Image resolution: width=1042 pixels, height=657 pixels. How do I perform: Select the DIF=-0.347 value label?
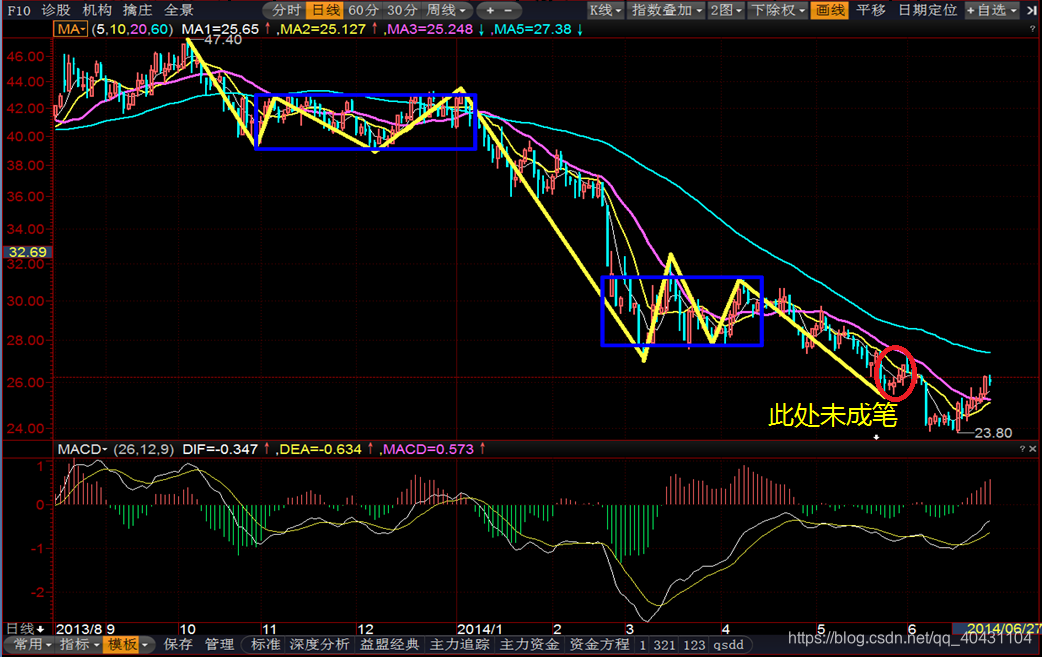[220, 449]
